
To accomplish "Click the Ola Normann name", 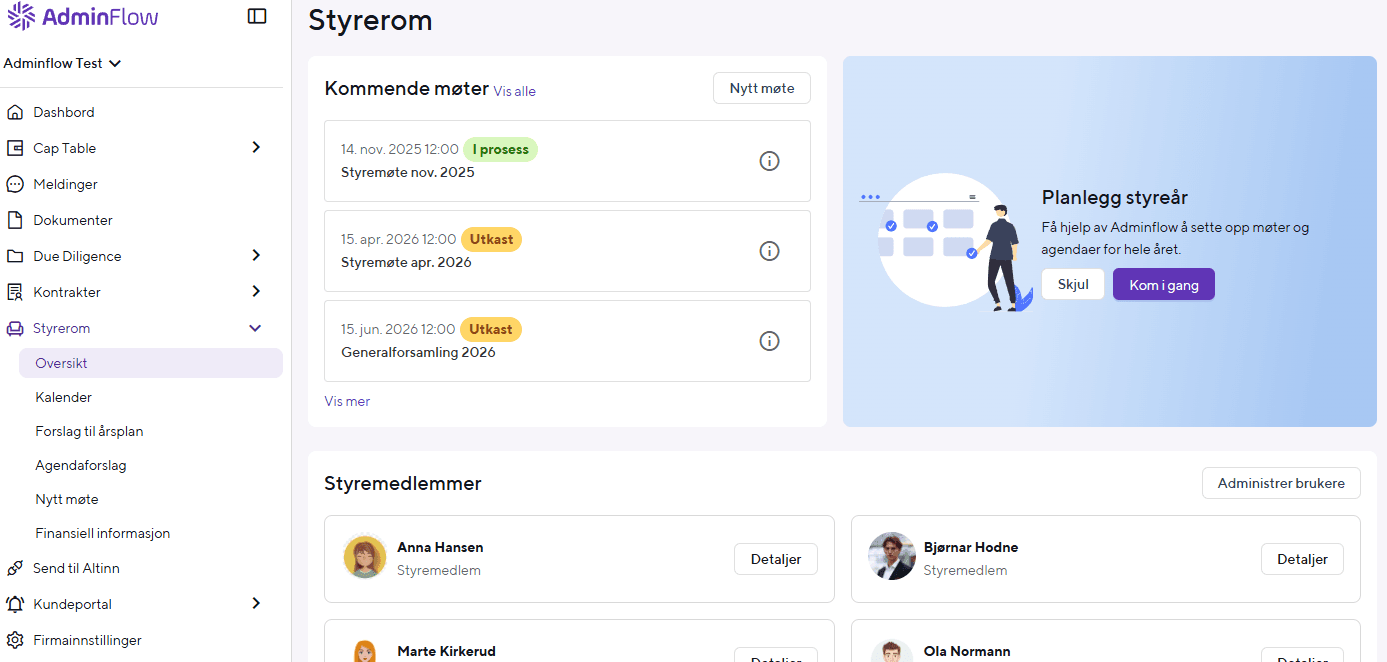I will [967, 651].
